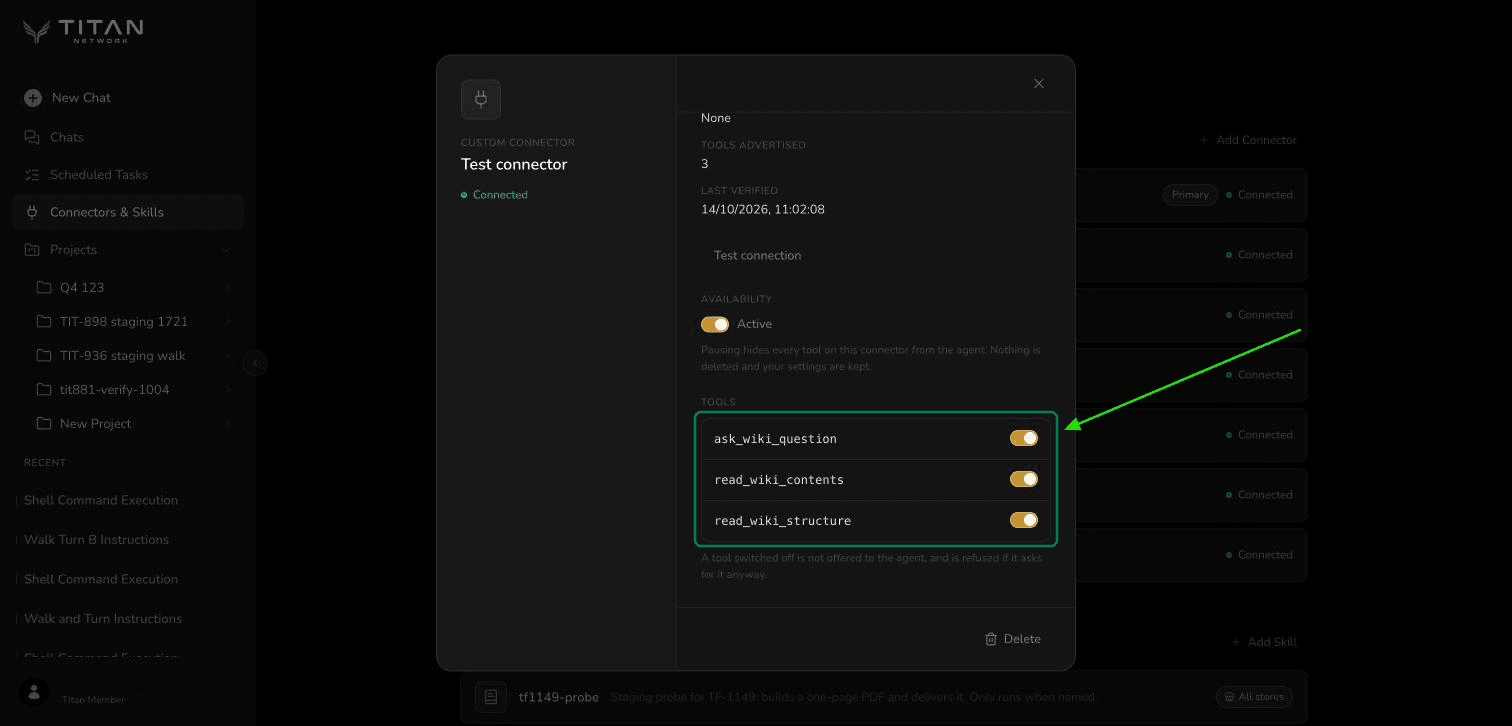Click the Projects folder icon

pyautogui.click(x=32, y=250)
